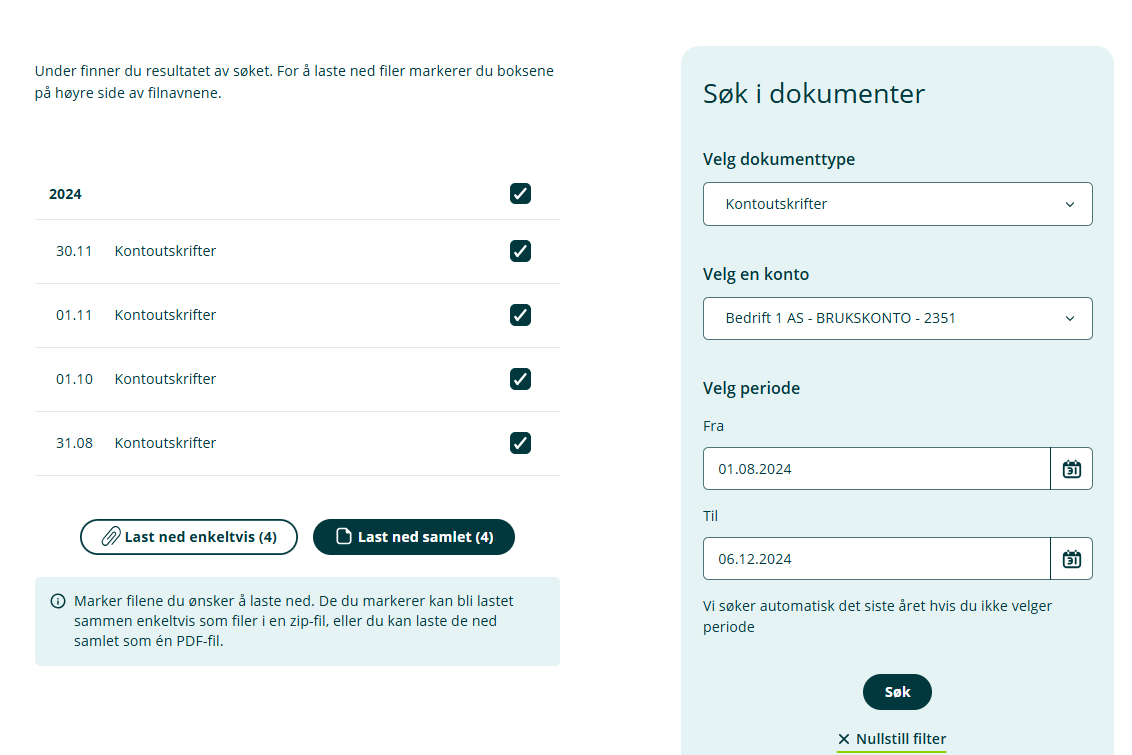
Task: Uncheck the 01.11 Kontoutskrifter checkbox
Action: (520, 315)
